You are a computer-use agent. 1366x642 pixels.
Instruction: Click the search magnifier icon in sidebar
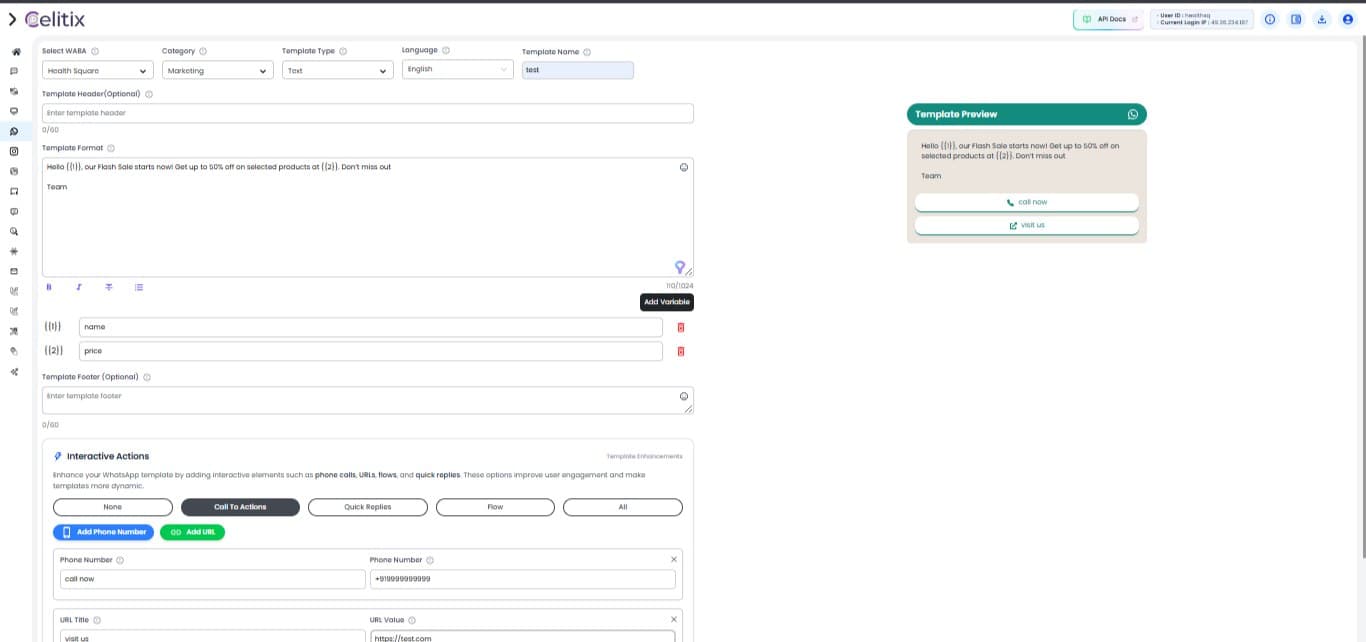(x=14, y=231)
